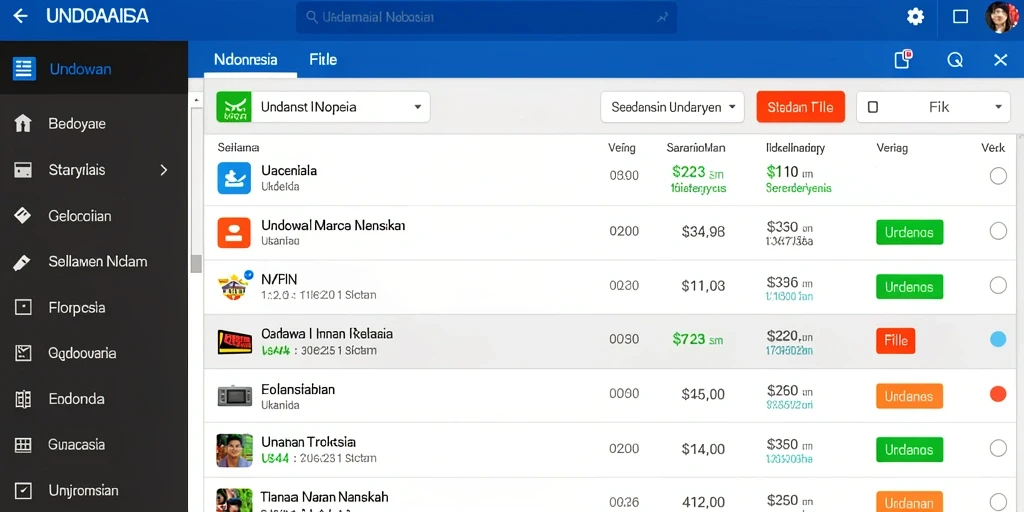Viewport: 1024px width, 512px height.
Task: Open the Fik dropdown arrow
Action: point(998,107)
